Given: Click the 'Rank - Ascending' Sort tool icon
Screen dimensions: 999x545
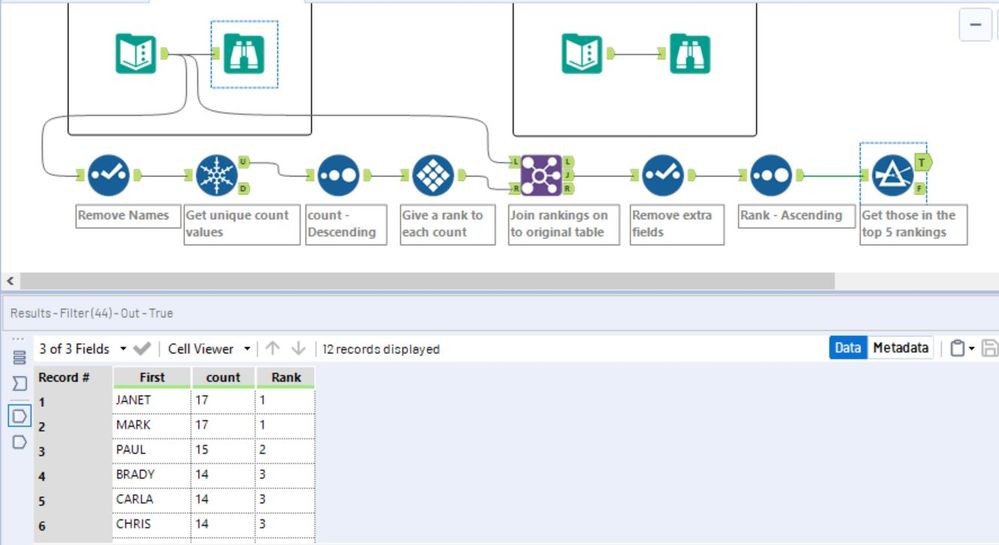Looking at the screenshot, I should click(771, 175).
